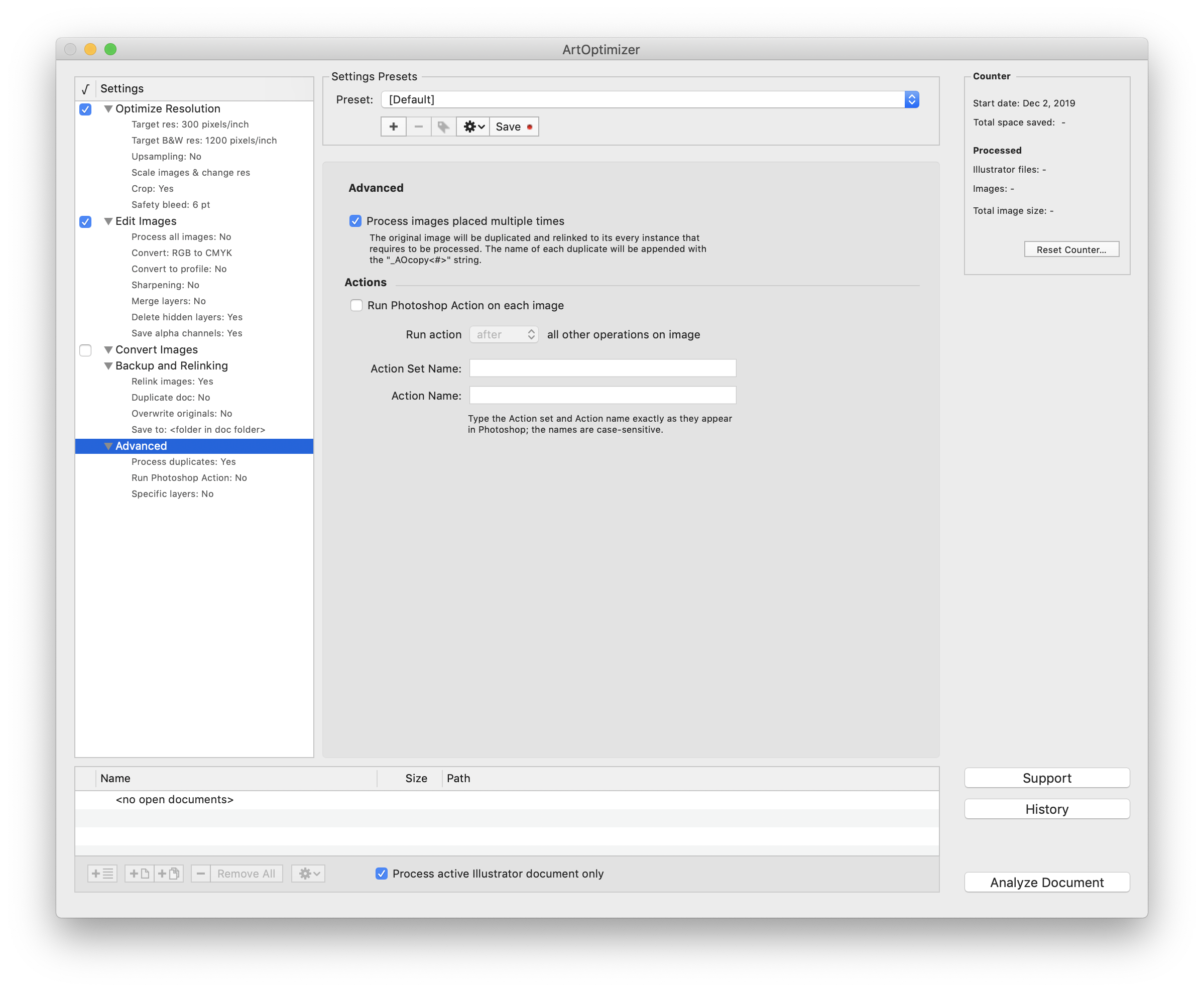
Task: Open the document list gear menu
Action: (x=309, y=873)
